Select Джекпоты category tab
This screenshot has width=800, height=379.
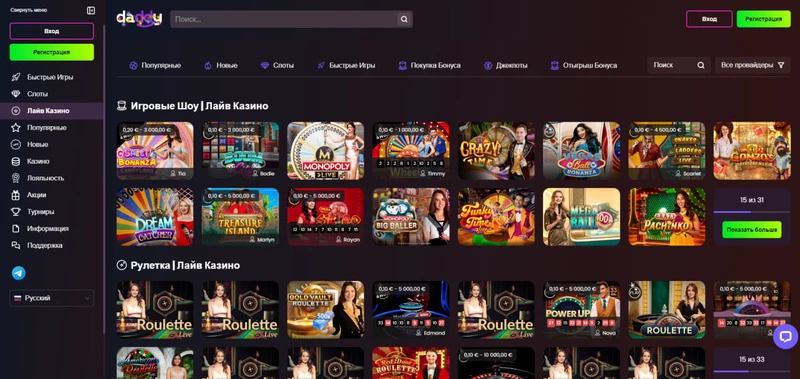506,65
